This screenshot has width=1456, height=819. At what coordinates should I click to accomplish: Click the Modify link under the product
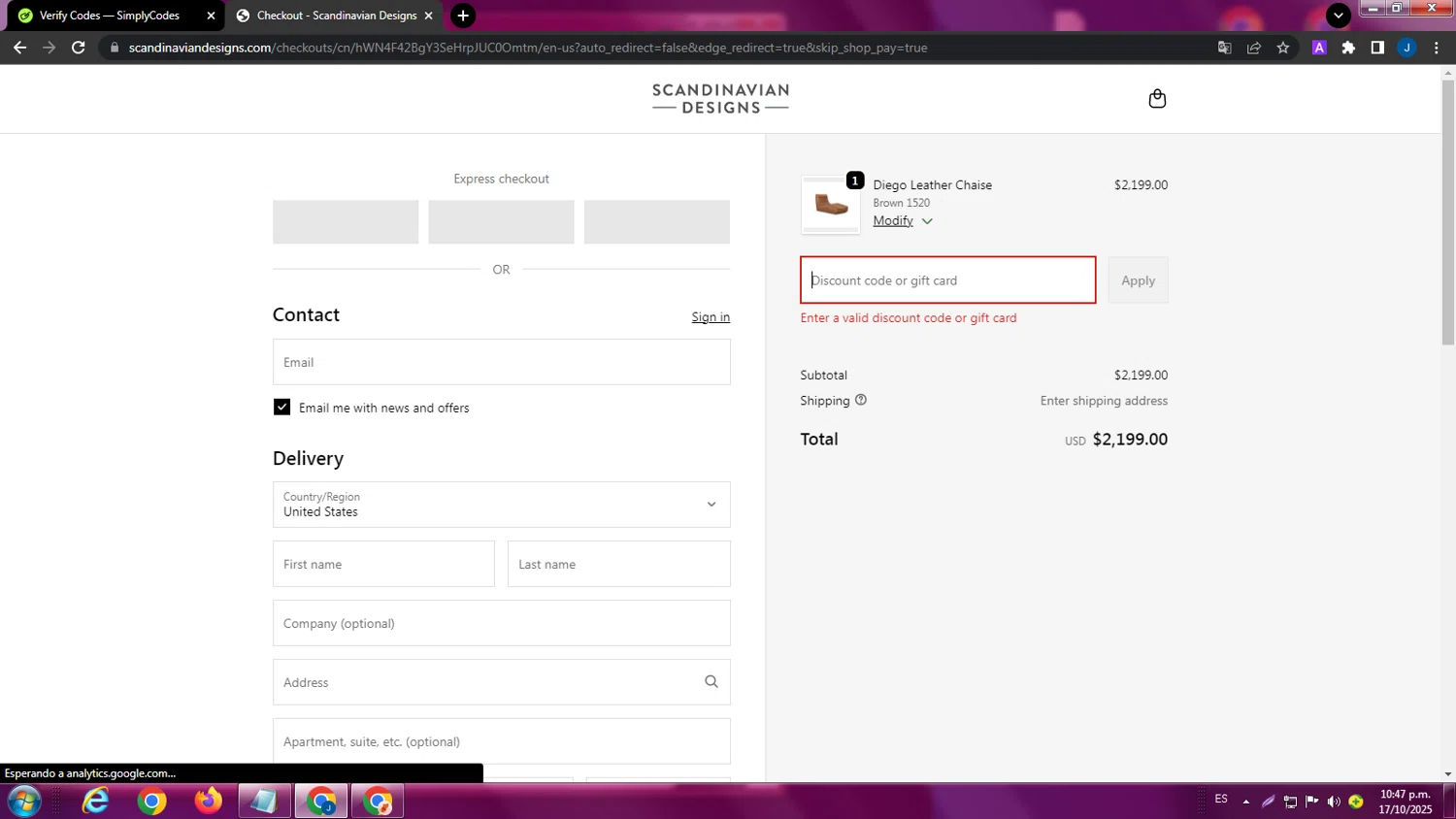coord(893,220)
